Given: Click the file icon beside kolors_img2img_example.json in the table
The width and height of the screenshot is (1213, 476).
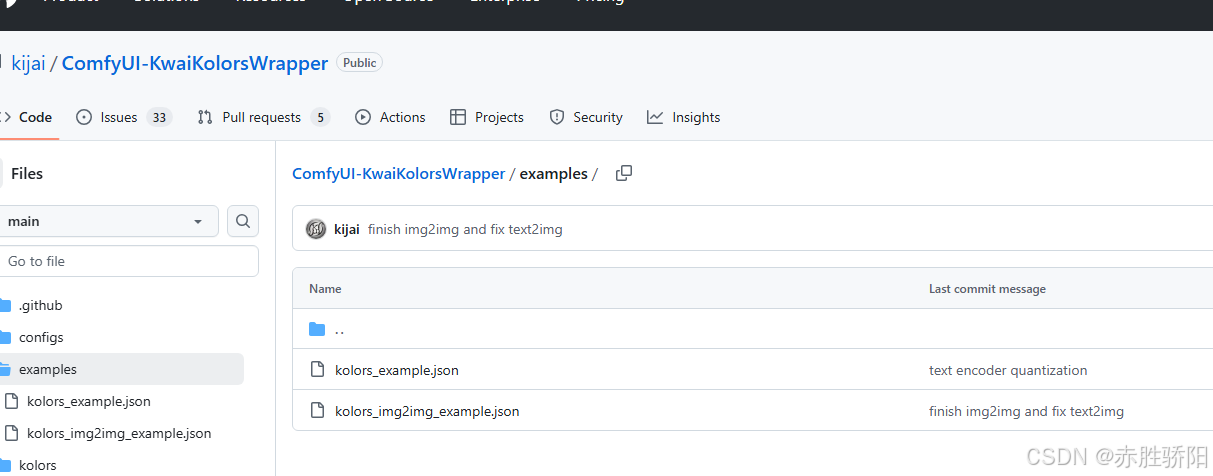Looking at the screenshot, I should pyautogui.click(x=317, y=411).
